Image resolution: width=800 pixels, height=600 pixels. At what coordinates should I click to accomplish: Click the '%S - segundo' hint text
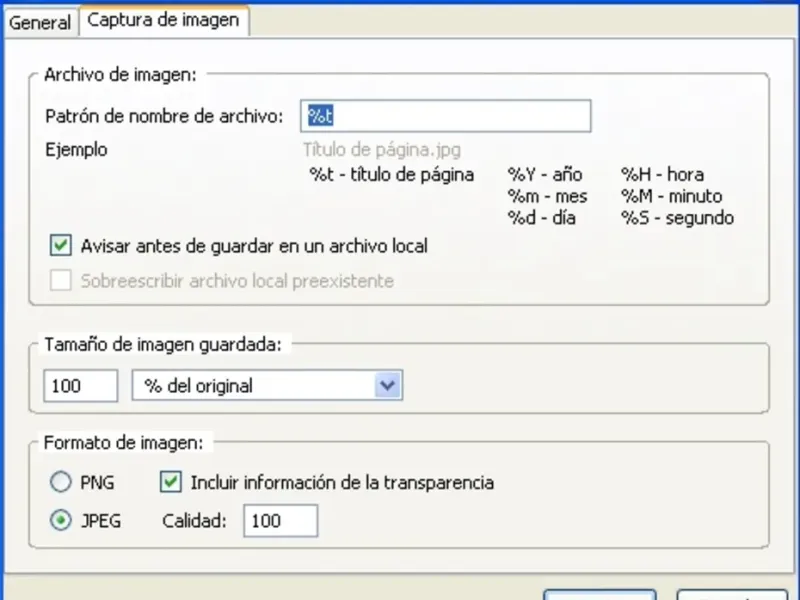[678, 218]
